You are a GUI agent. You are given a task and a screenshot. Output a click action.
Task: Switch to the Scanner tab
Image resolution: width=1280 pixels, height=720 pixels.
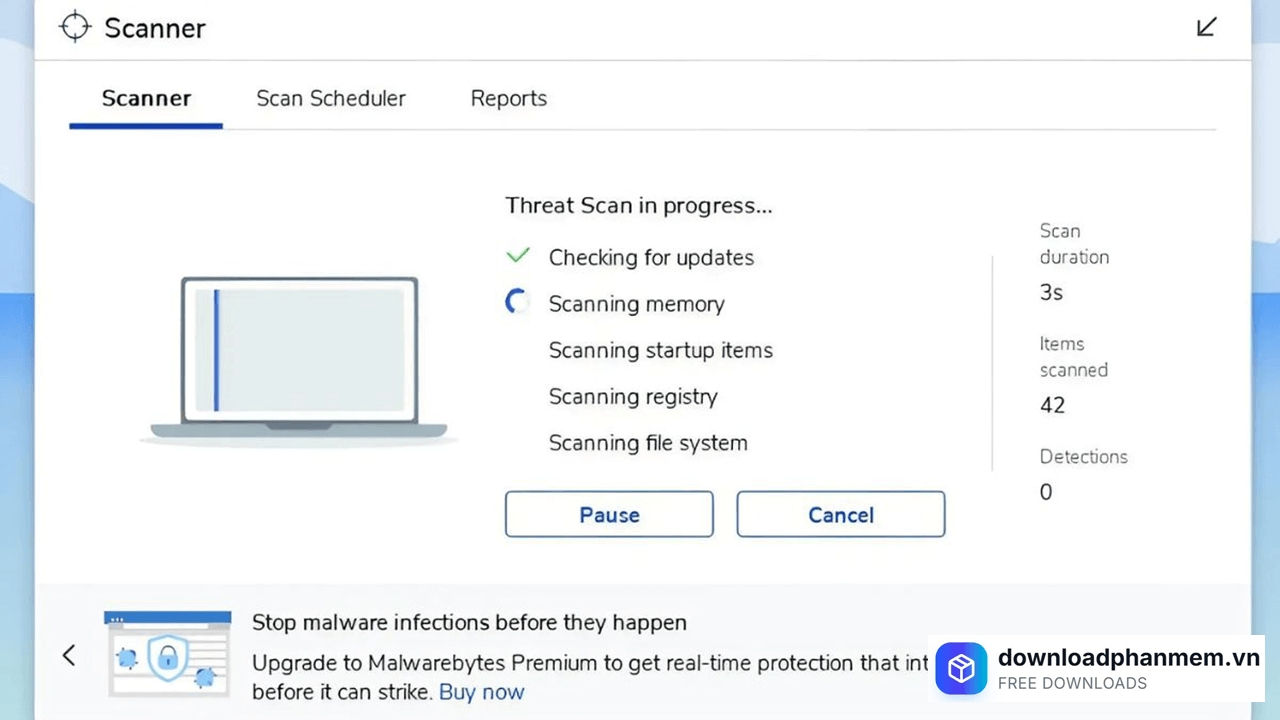point(146,99)
